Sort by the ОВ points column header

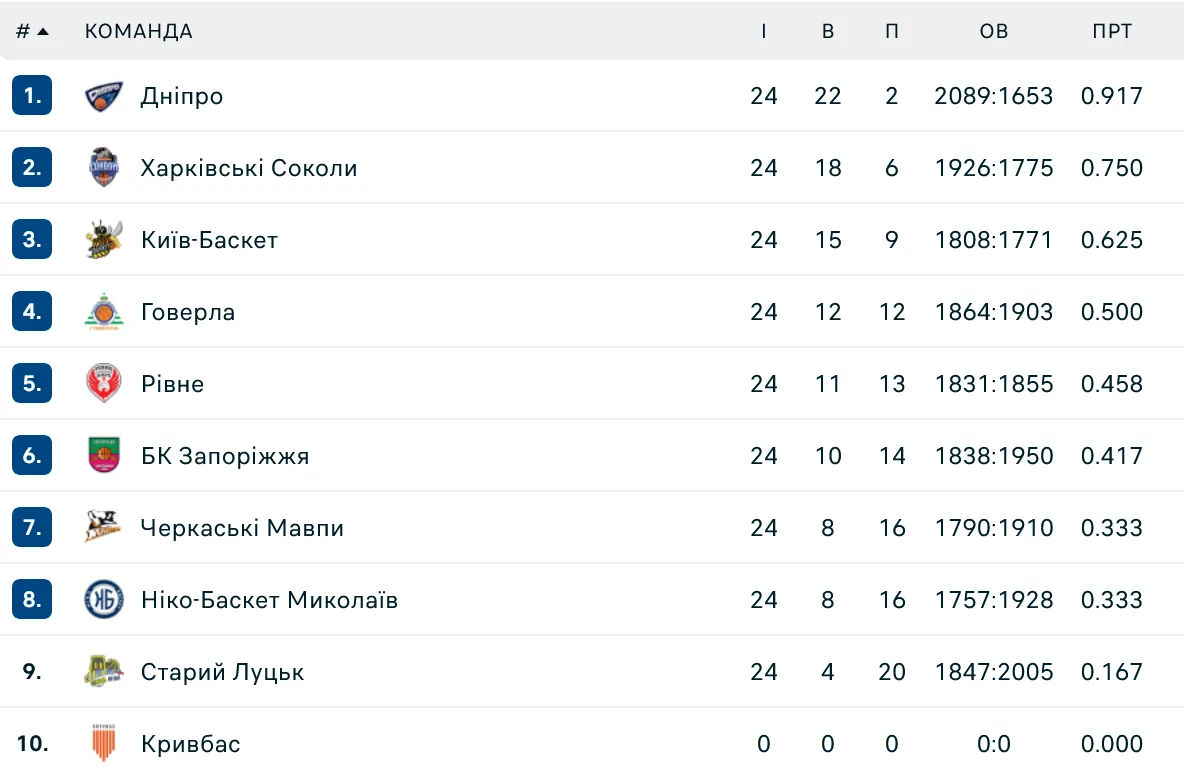994,31
